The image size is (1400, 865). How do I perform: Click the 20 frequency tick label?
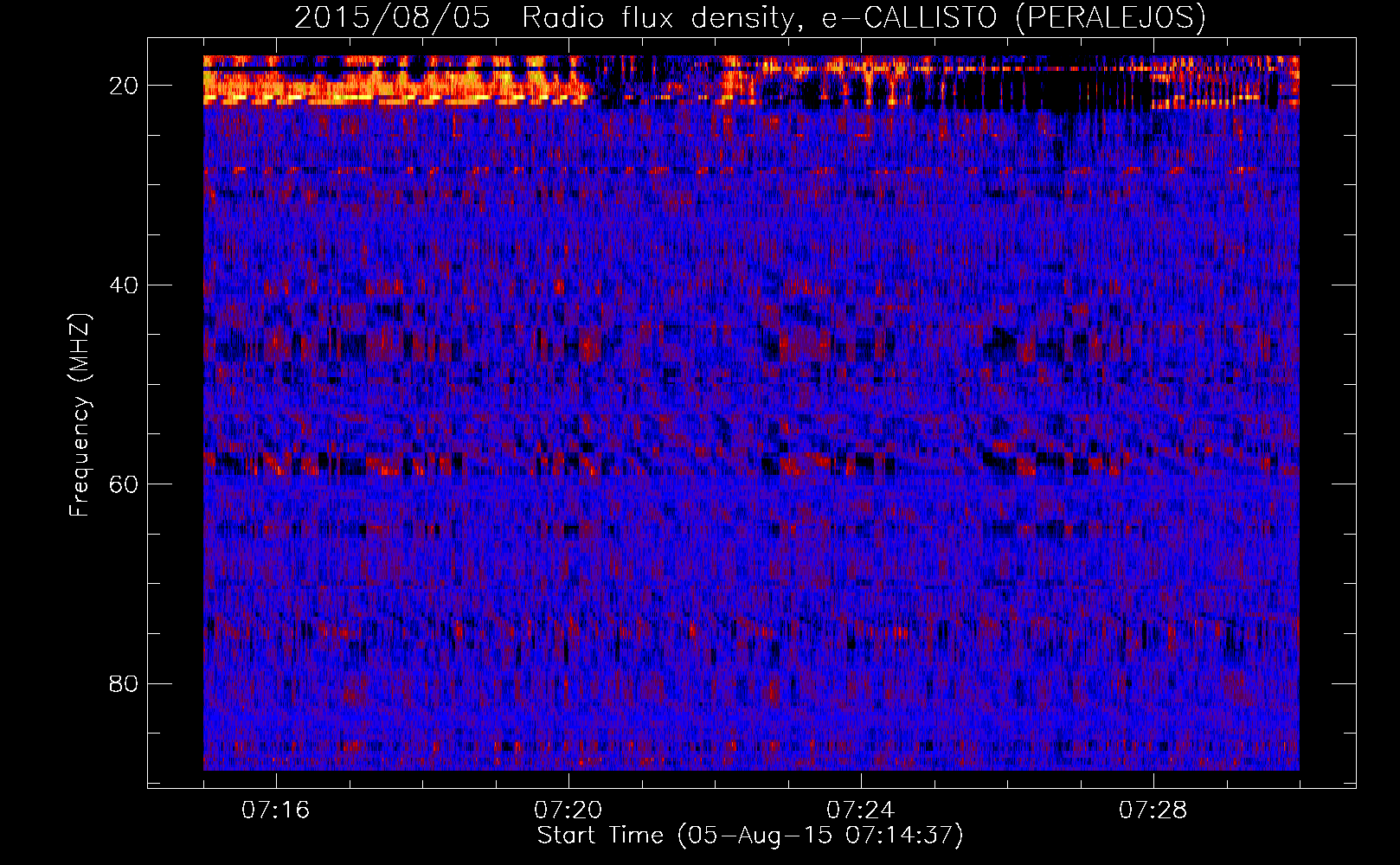pos(125,85)
